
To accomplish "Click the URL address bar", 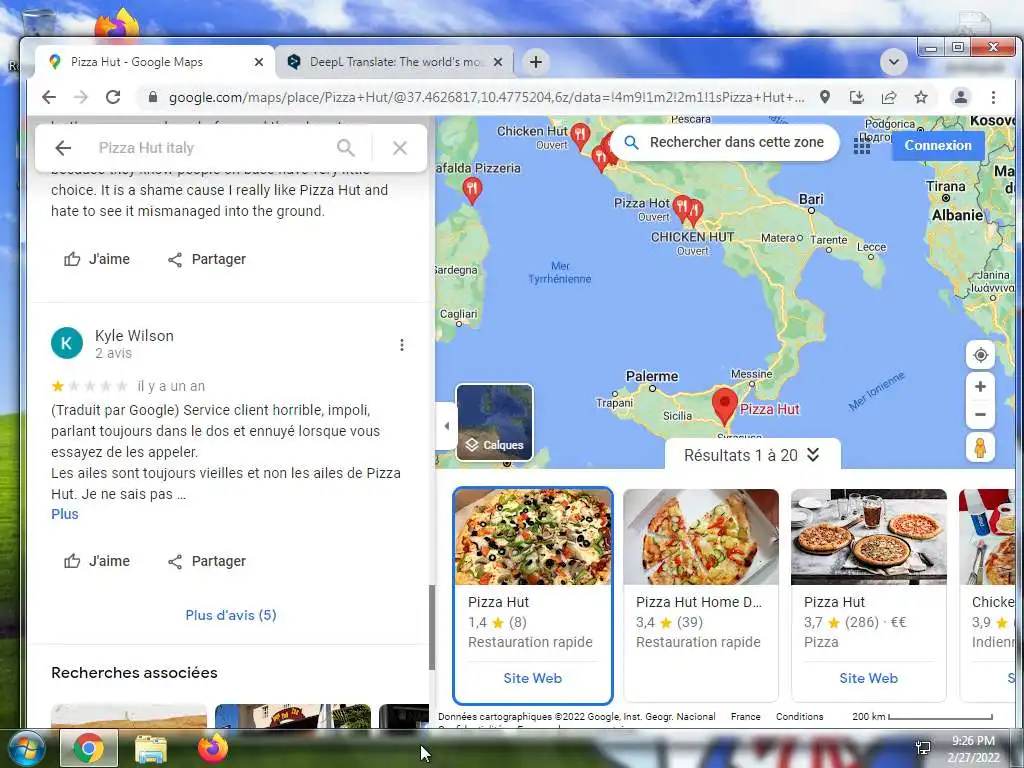I will tap(486, 97).
